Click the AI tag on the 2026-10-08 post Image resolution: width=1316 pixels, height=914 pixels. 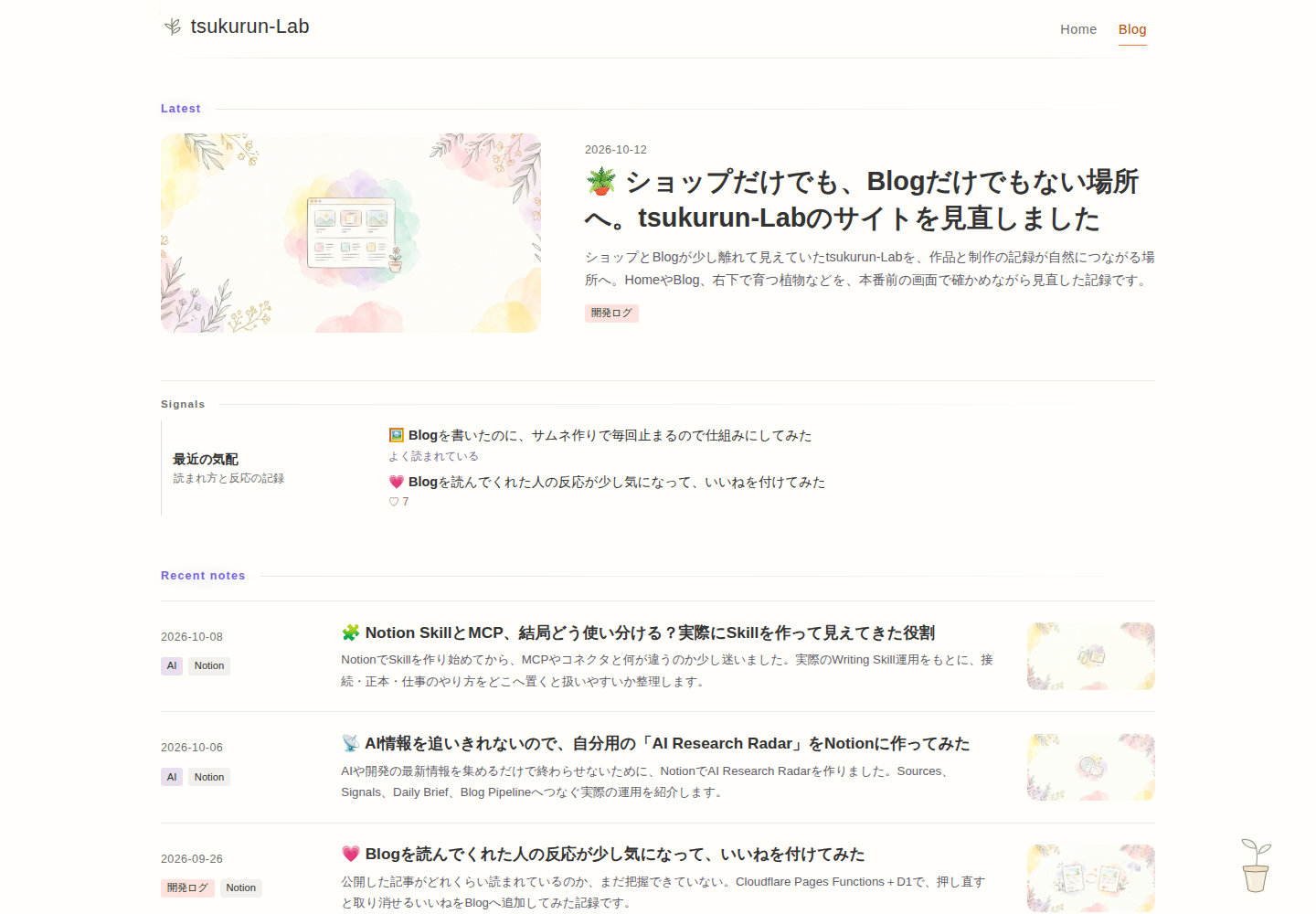172,665
